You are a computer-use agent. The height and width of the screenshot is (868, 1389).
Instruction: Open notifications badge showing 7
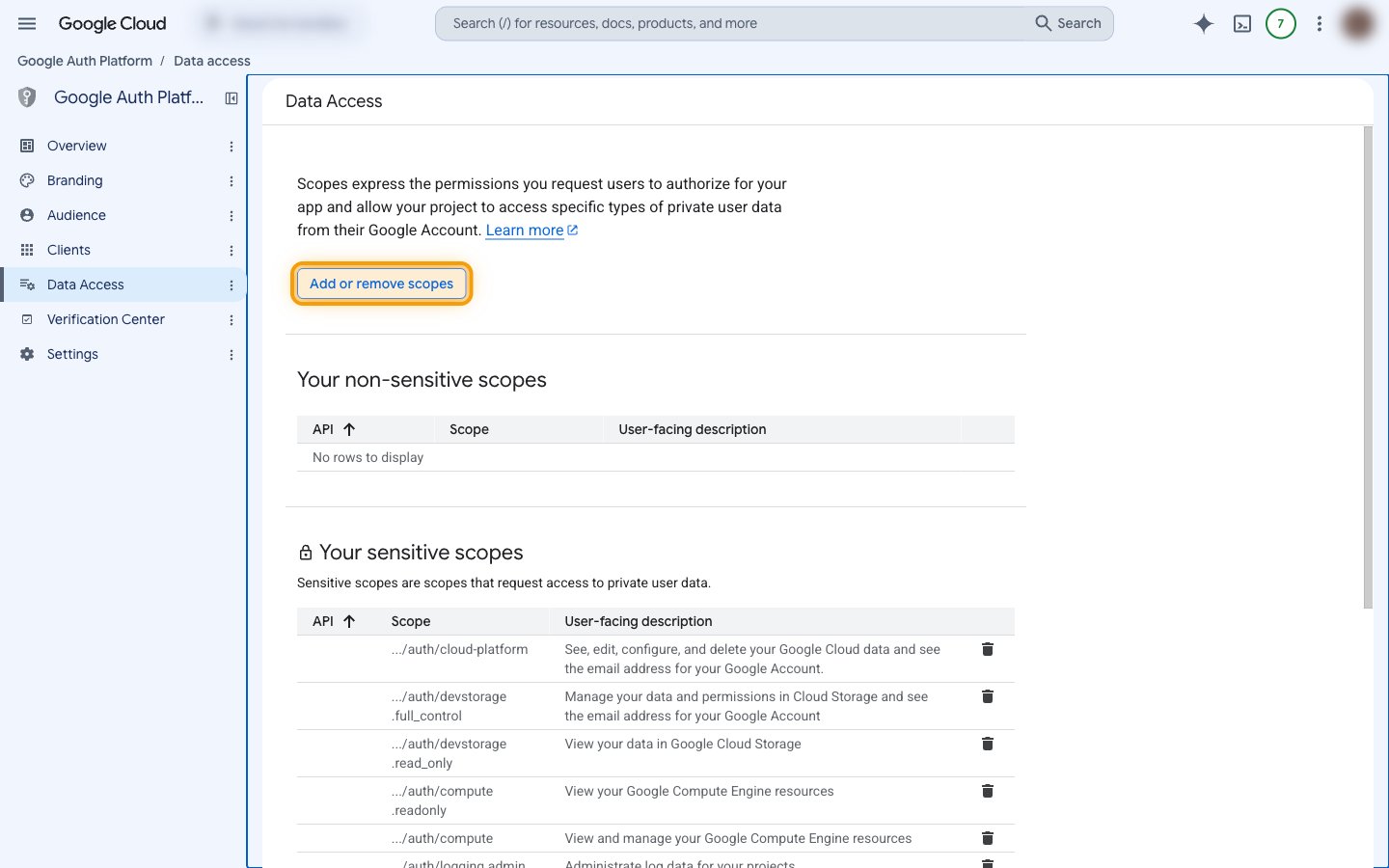coord(1281,23)
